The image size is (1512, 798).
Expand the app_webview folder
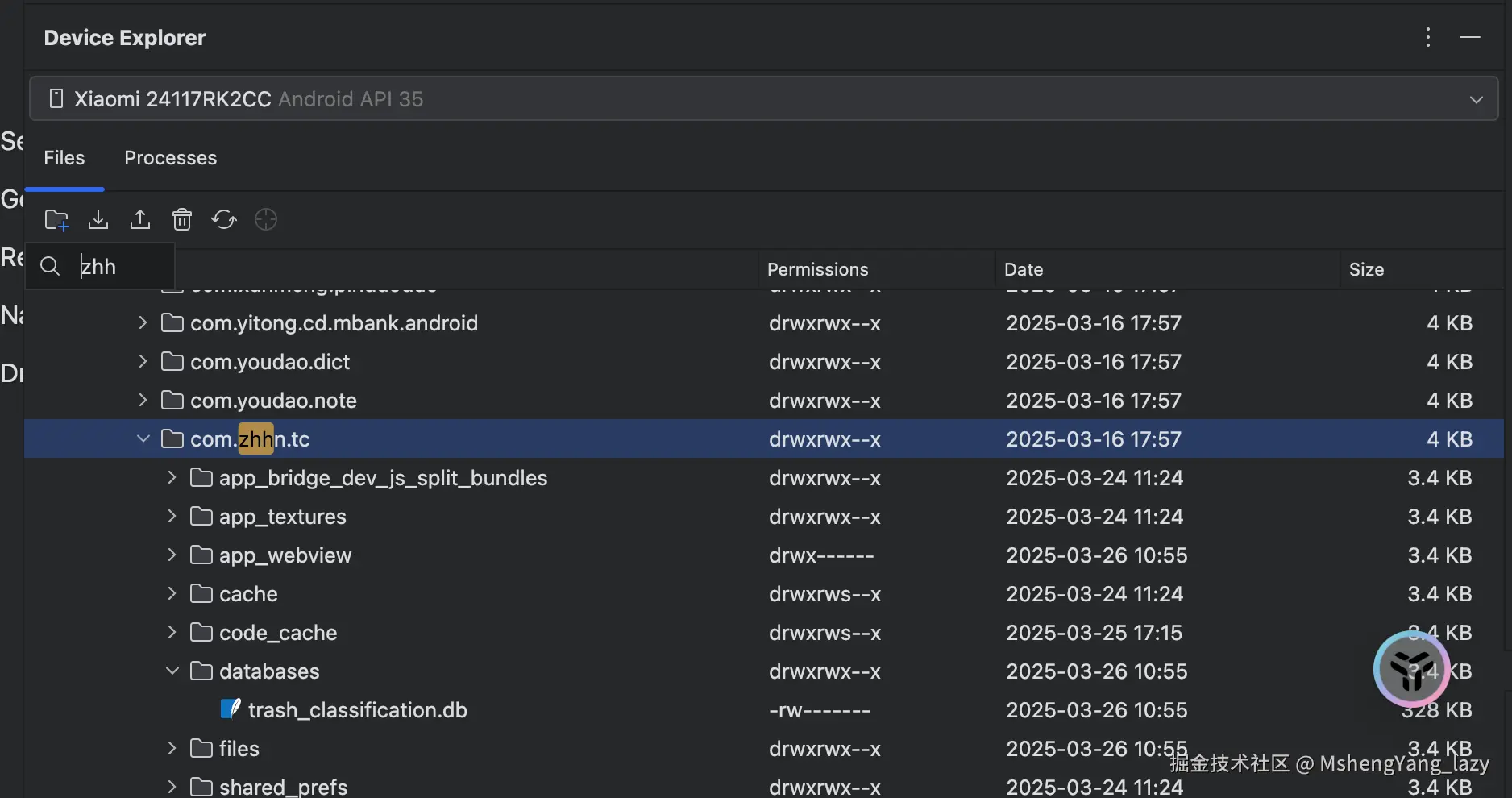172,555
